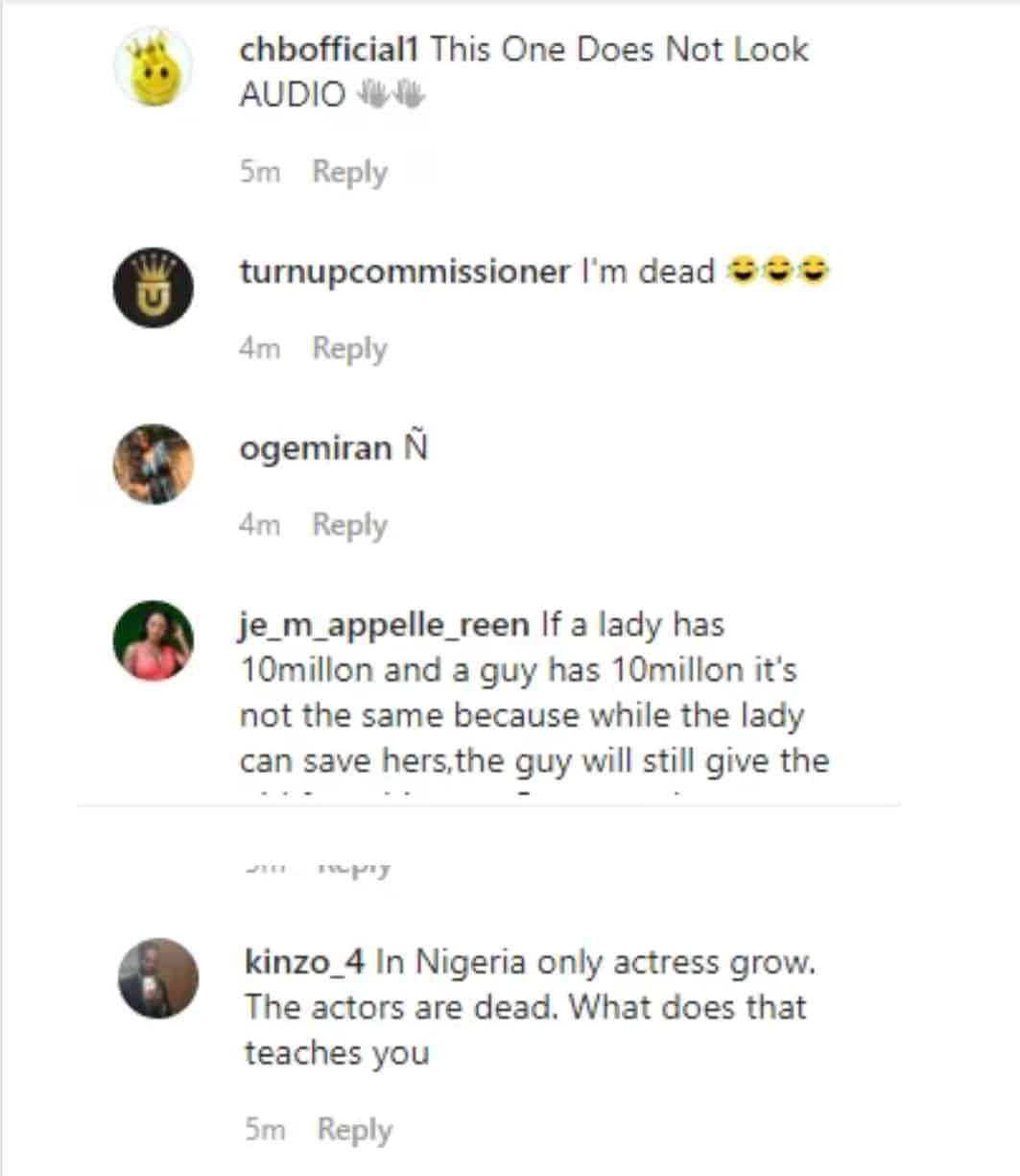Click the 4m timestamp under turnupcommissioner's comment
1020x1176 pixels.
click(259, 349)
